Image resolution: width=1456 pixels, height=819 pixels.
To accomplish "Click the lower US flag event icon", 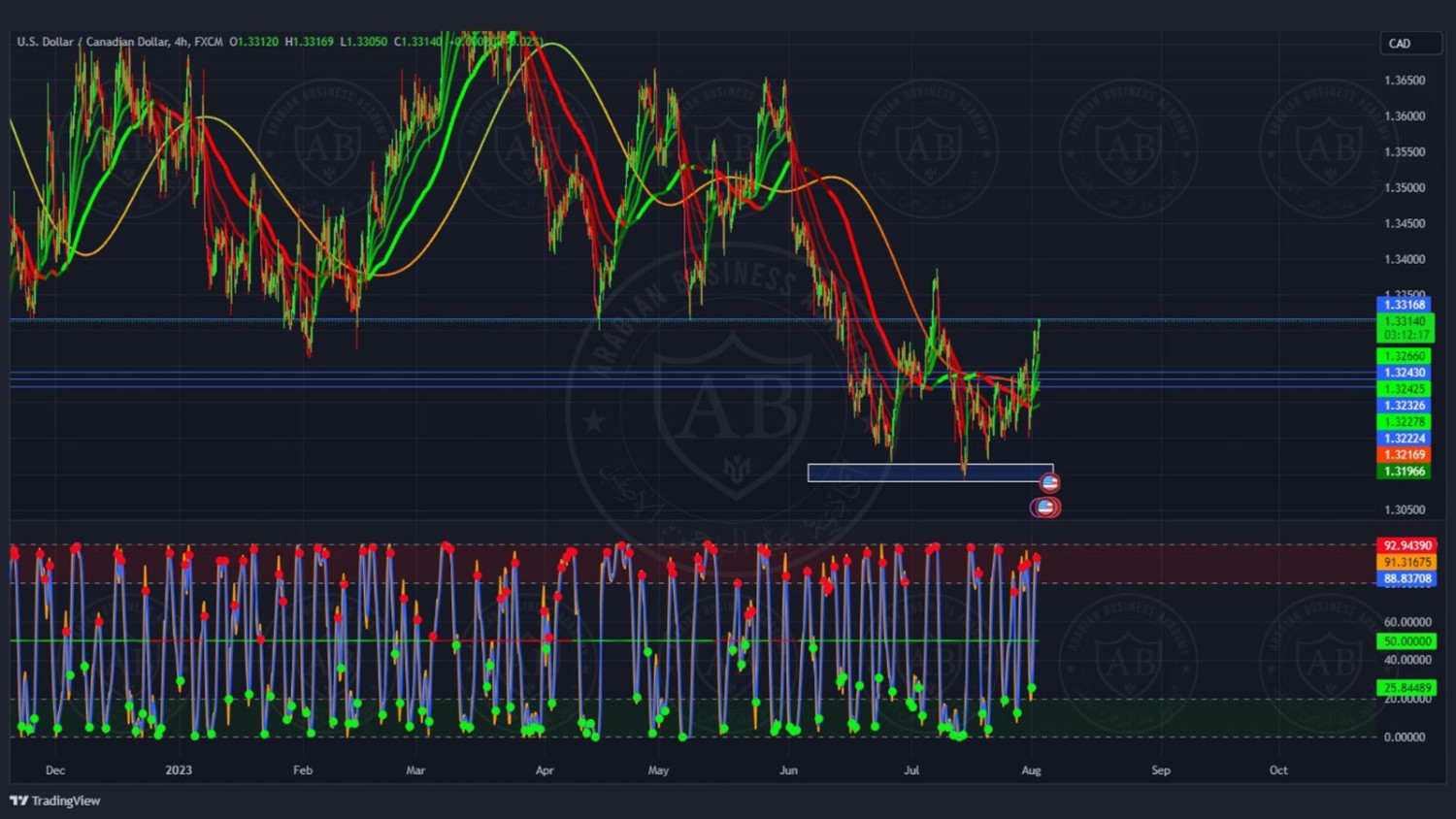I will (x=1044, y=507).
